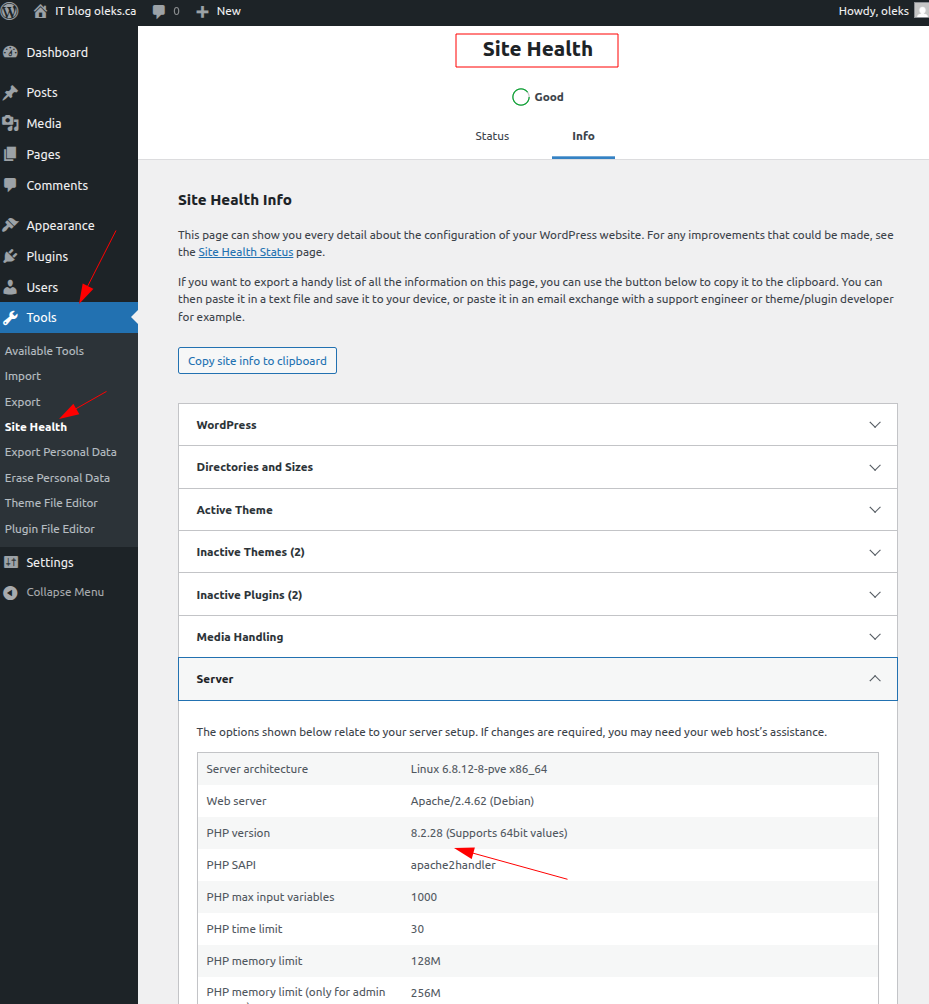Click New in the admin bar
The image size is (929, 1004).
[x=229, y=11]
